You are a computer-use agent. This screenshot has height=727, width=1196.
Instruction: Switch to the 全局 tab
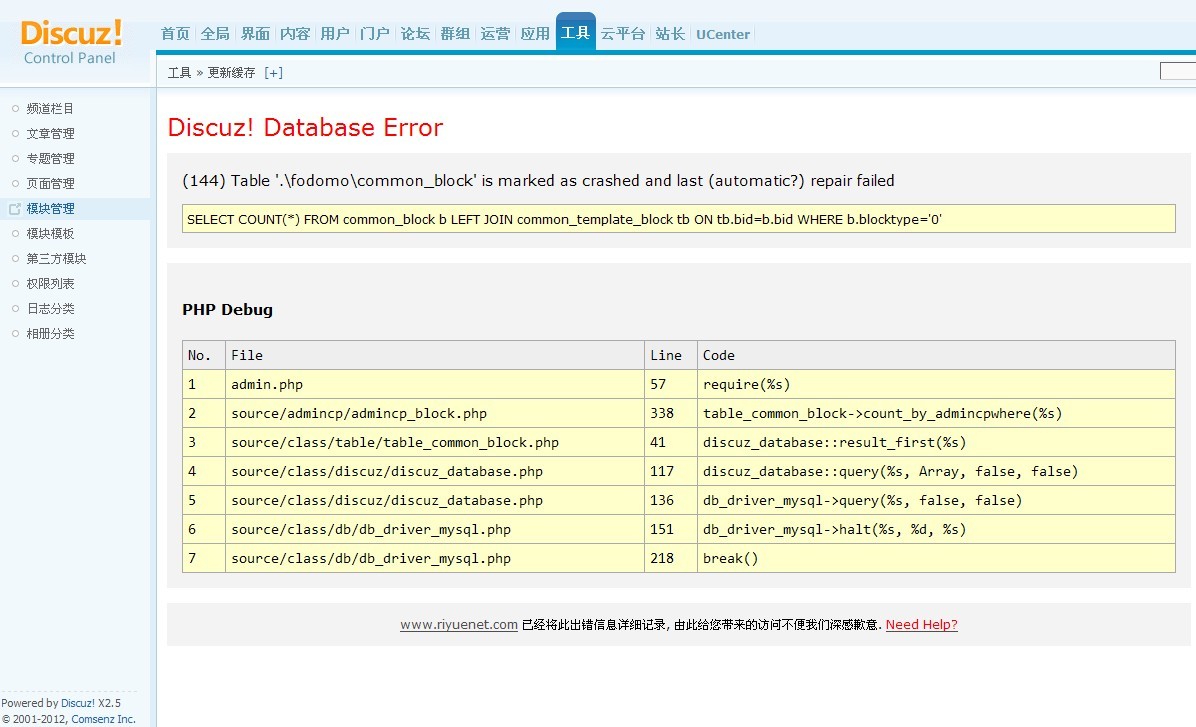(x=215, y=34)
